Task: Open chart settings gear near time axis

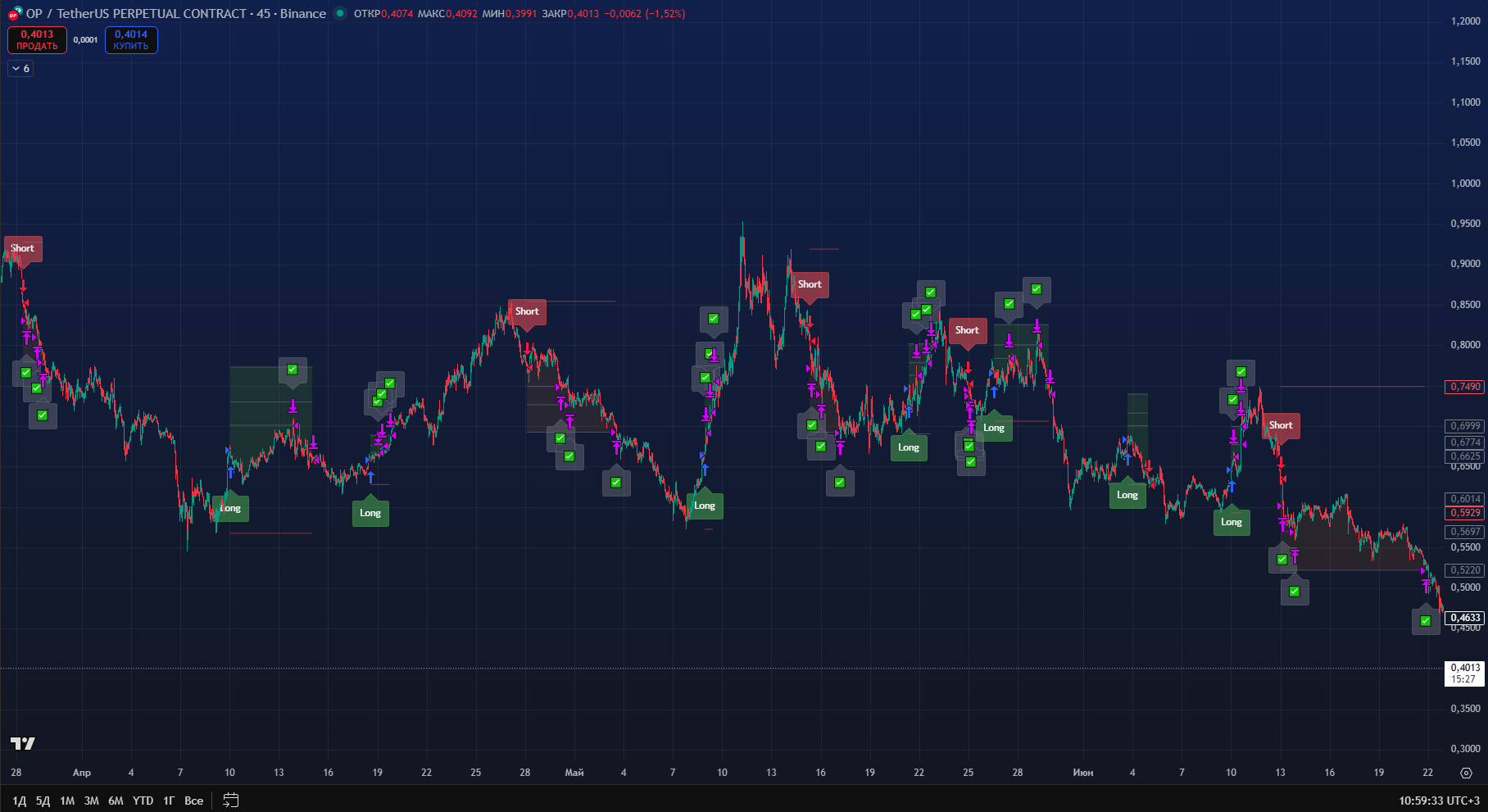Action: [x=1467, y=773]
